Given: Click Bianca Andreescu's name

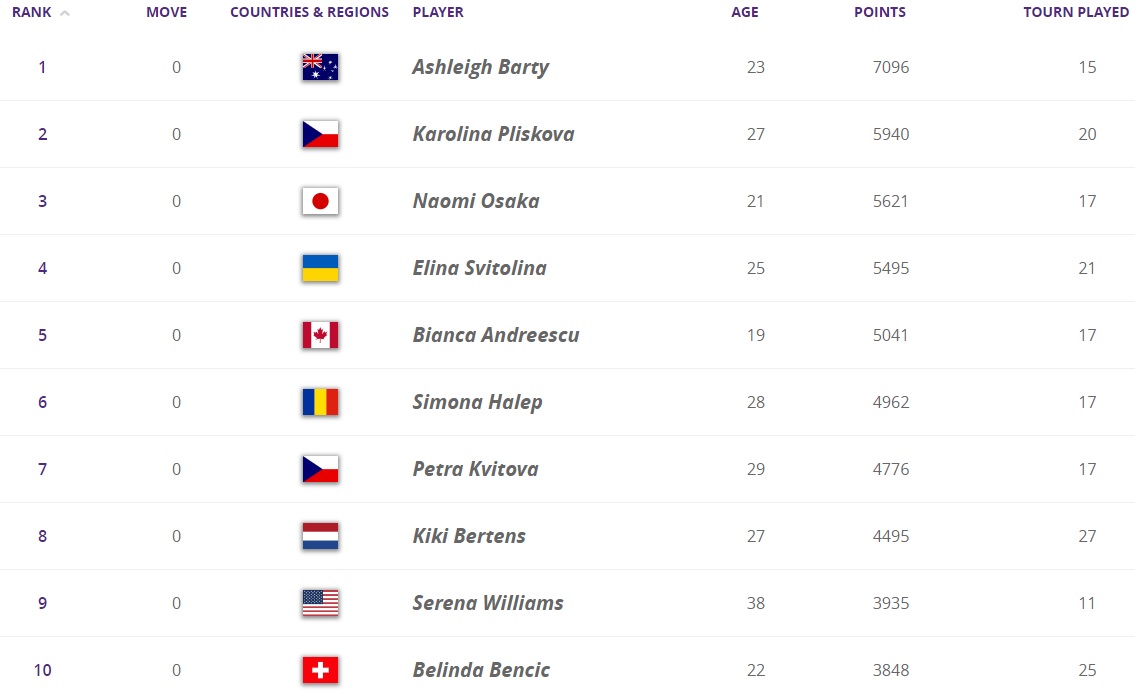Looking at the screenshot, I should [x=496, y=335].
